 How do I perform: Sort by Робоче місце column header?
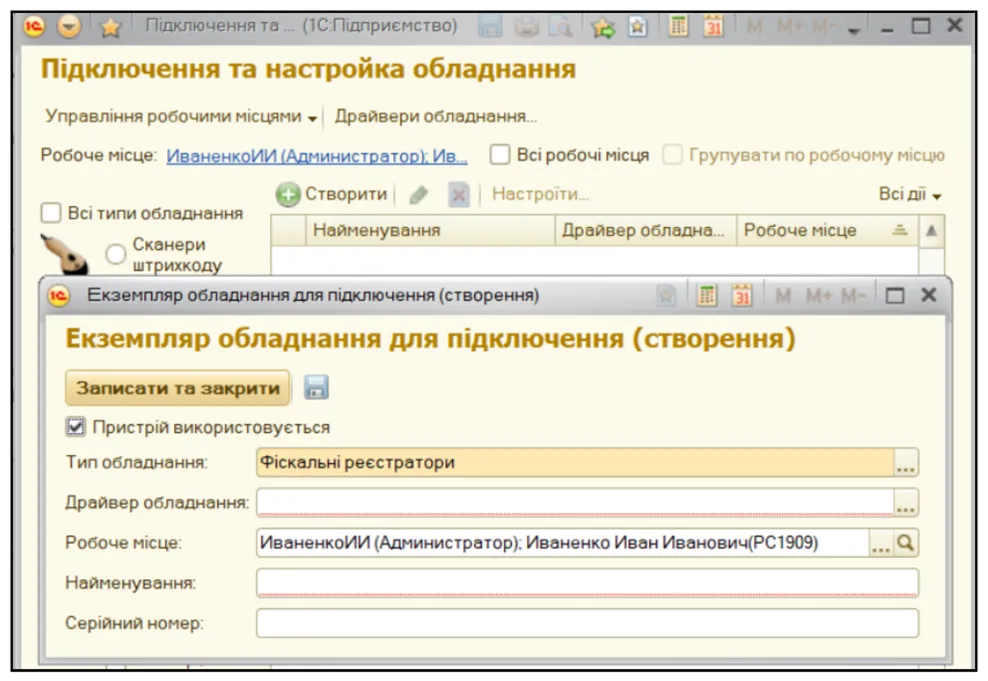[827, 231]
